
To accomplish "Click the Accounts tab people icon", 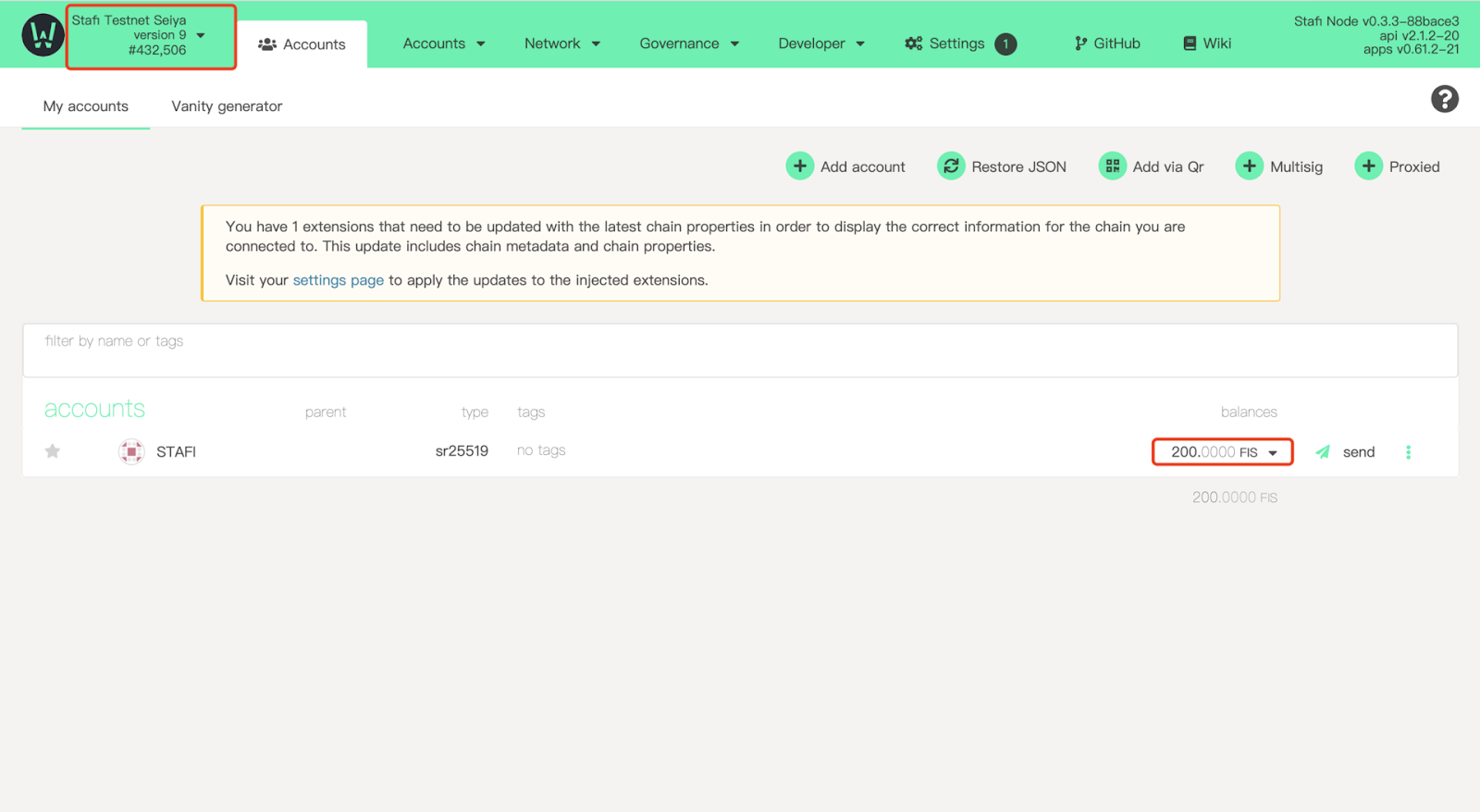I will [x=267, y=44].
